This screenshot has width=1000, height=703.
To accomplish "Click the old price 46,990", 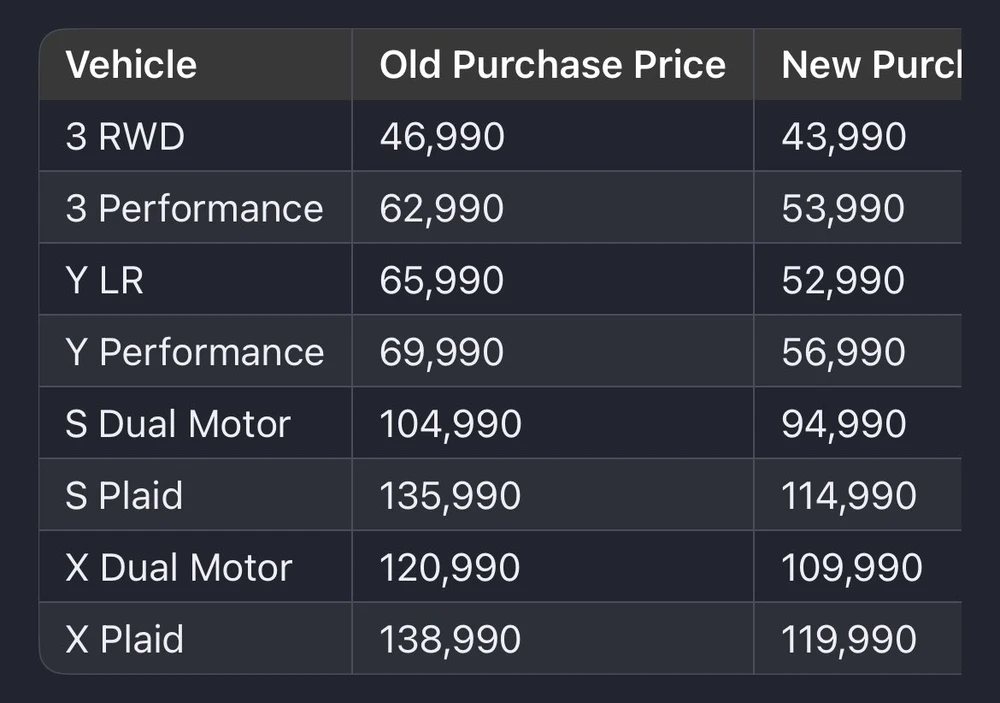I will coord(441,137).
